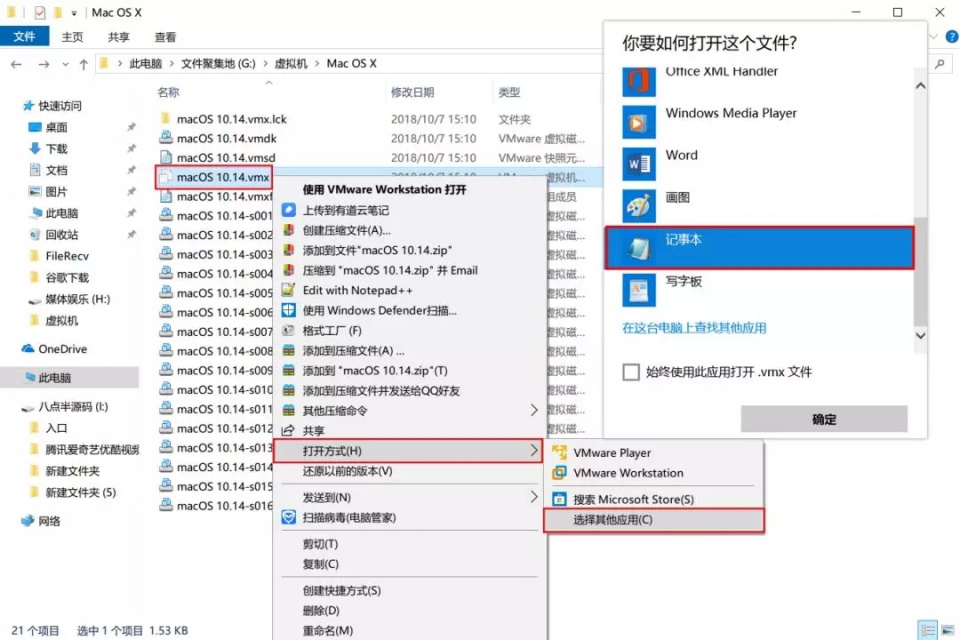Screen dimensions: 960x640
Task: Click the Network (网络) icon in the sidebar
Action: point(28,521)
